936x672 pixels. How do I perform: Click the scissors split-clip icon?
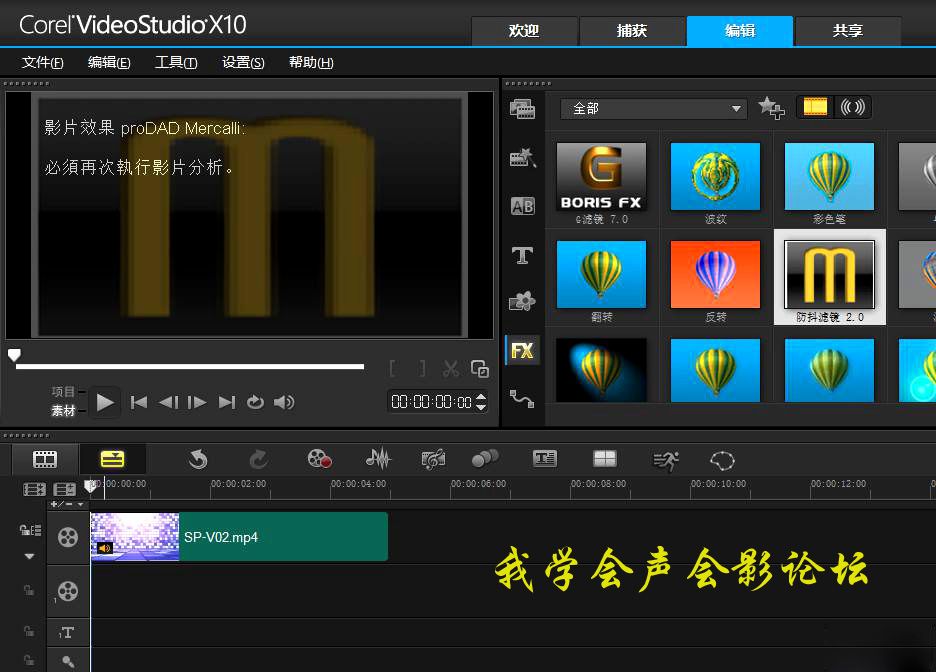[x=451, y=369]
